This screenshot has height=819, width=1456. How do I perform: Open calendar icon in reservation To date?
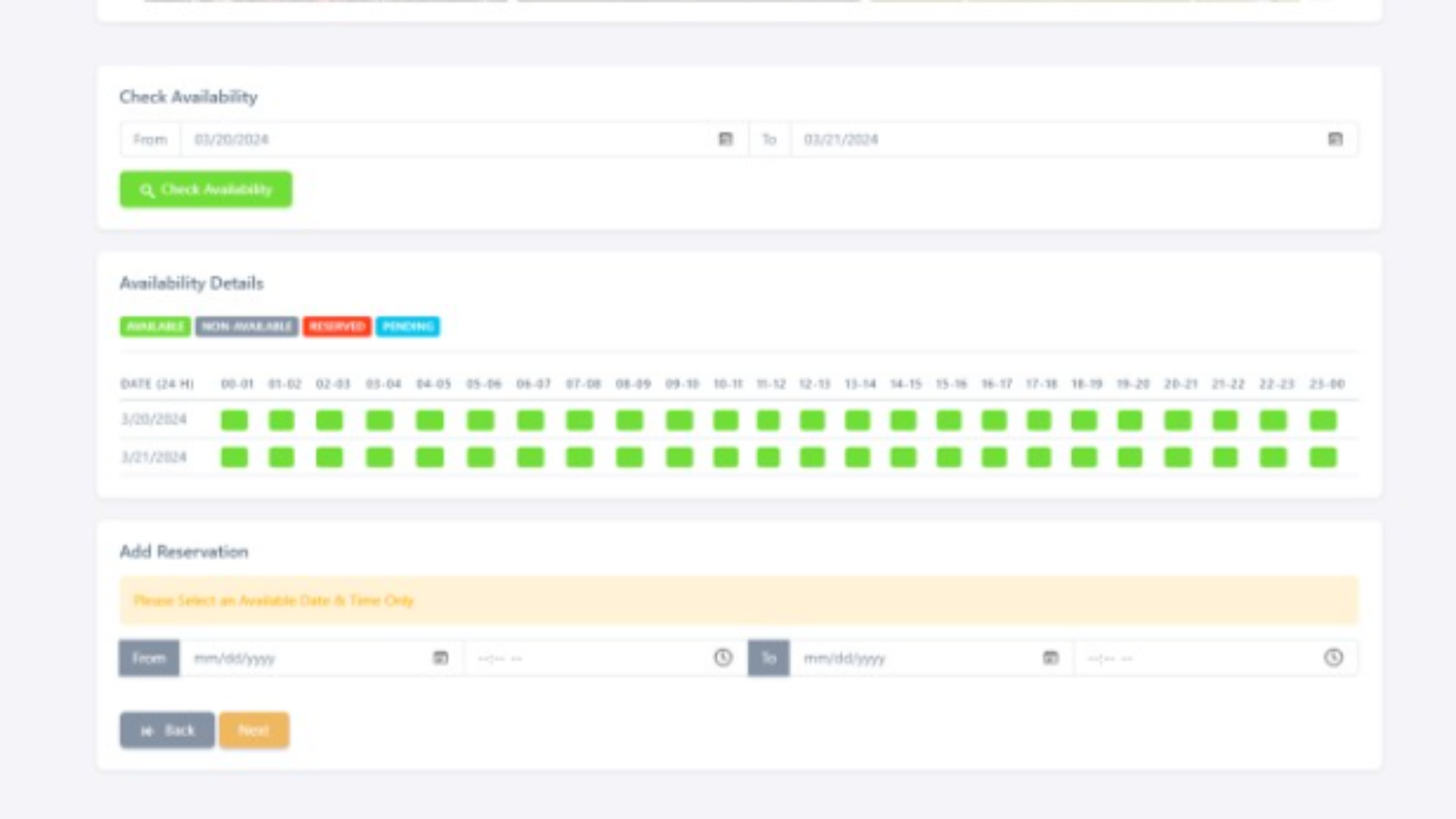pyautogui.click(x=1050, y=658)
